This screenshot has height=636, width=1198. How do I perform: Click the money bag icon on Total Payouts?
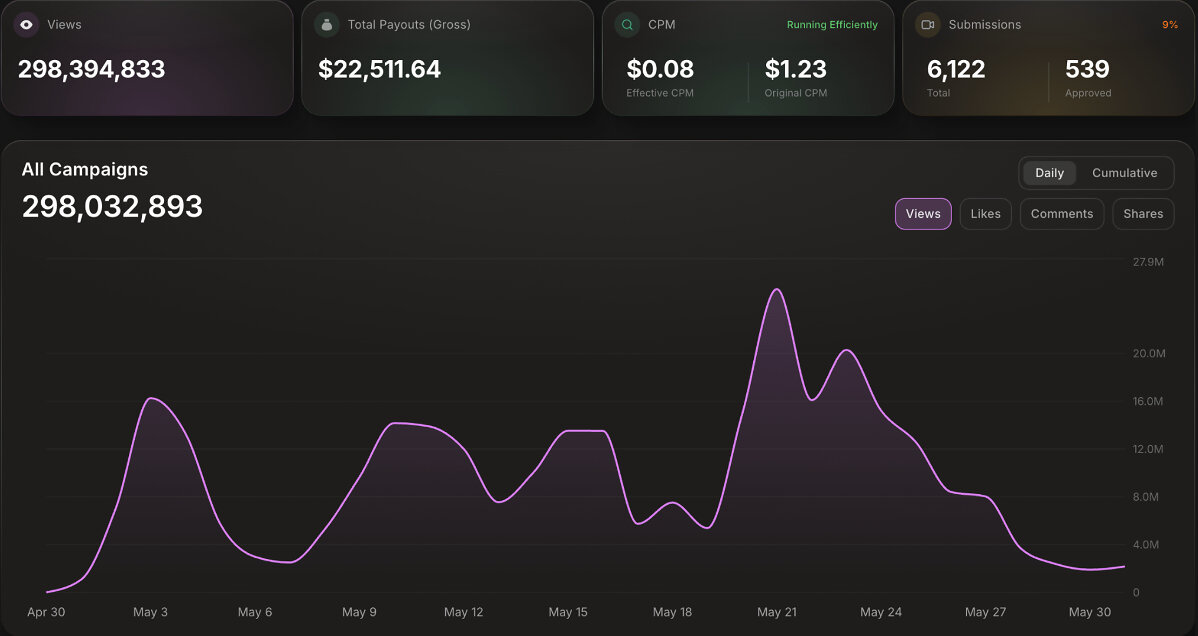click(x=326, y=24)
